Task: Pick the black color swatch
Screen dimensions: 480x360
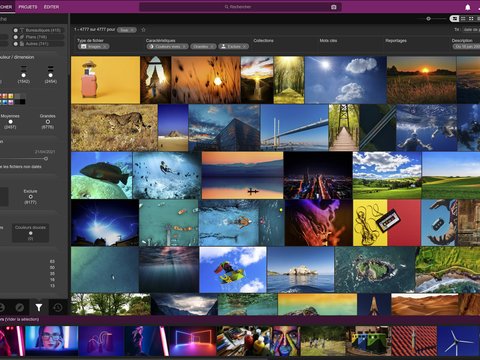Action: tap(22, 102)
